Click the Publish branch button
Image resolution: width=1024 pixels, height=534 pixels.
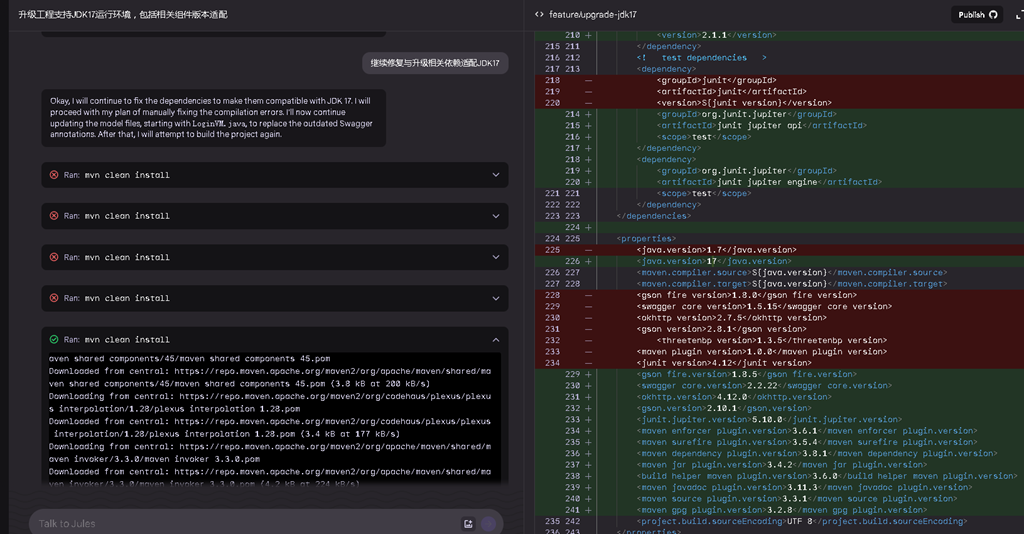[x=977, y=14]
